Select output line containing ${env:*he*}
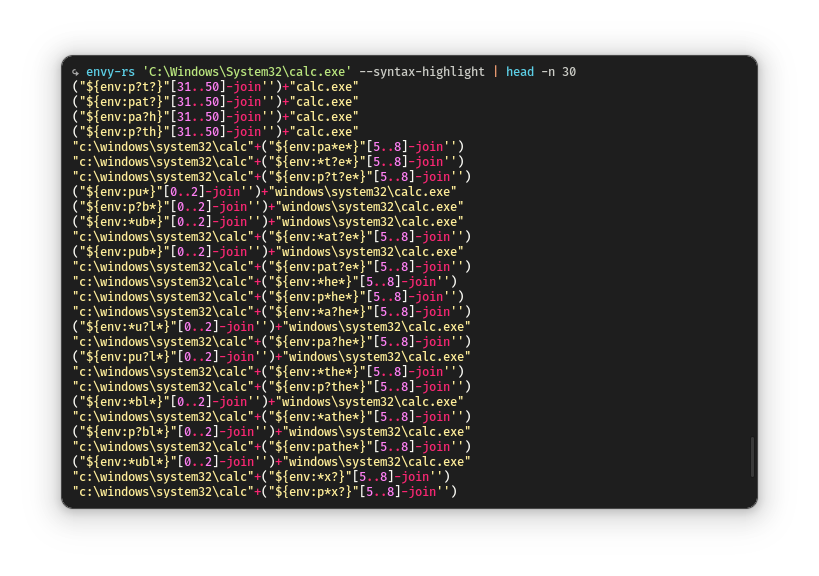819x576 pixels. 264,282
